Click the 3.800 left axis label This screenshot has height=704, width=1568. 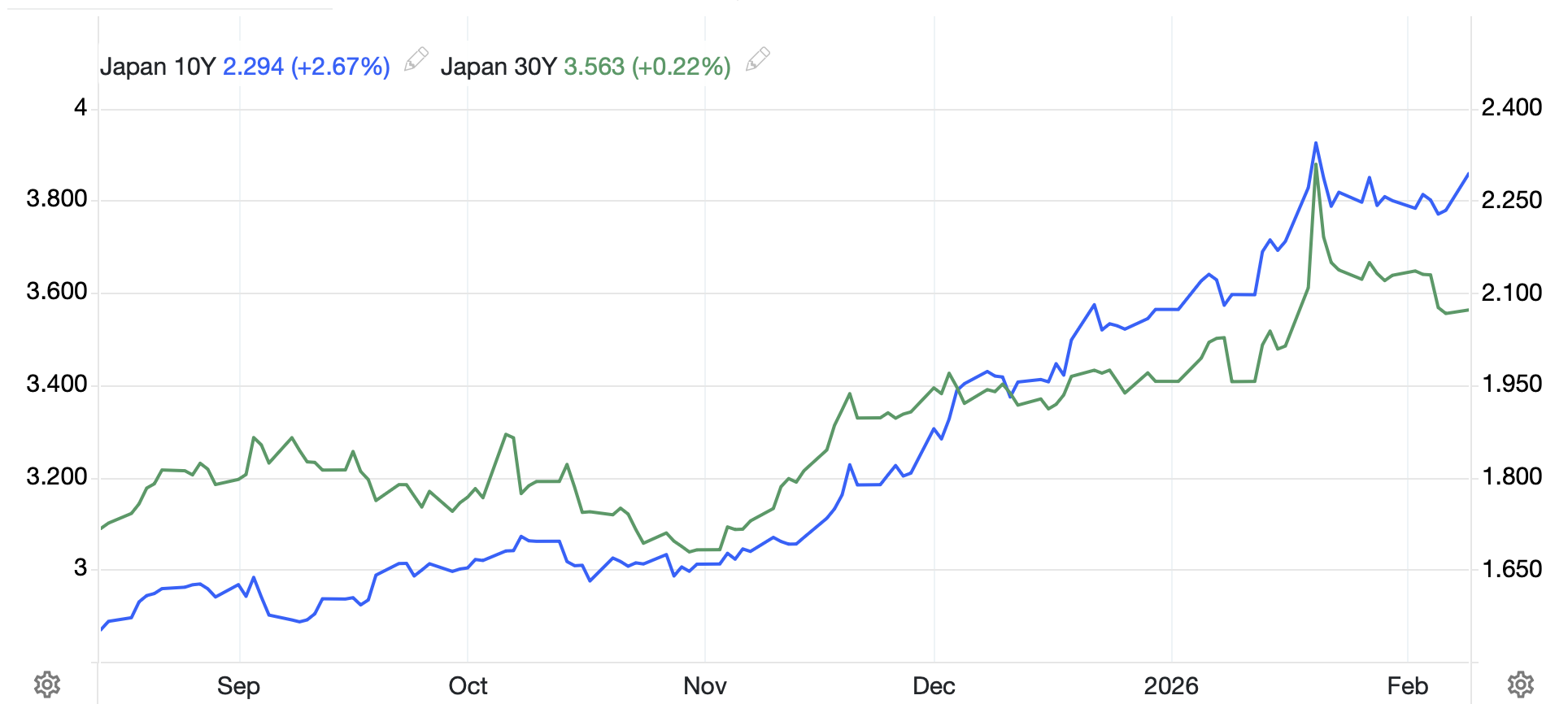[x=57, y=199]
